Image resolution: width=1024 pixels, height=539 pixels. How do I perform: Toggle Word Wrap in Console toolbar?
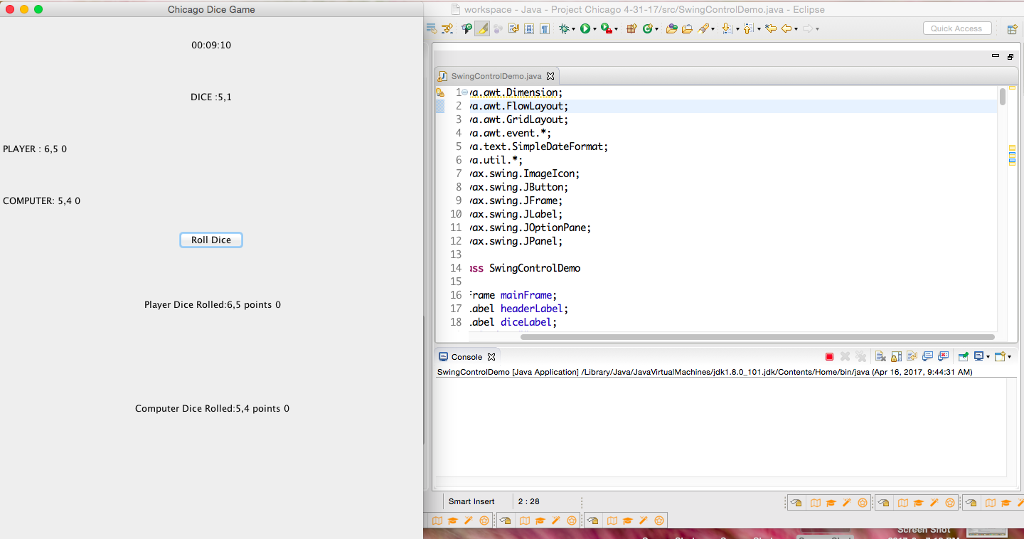tap(912, 357)
